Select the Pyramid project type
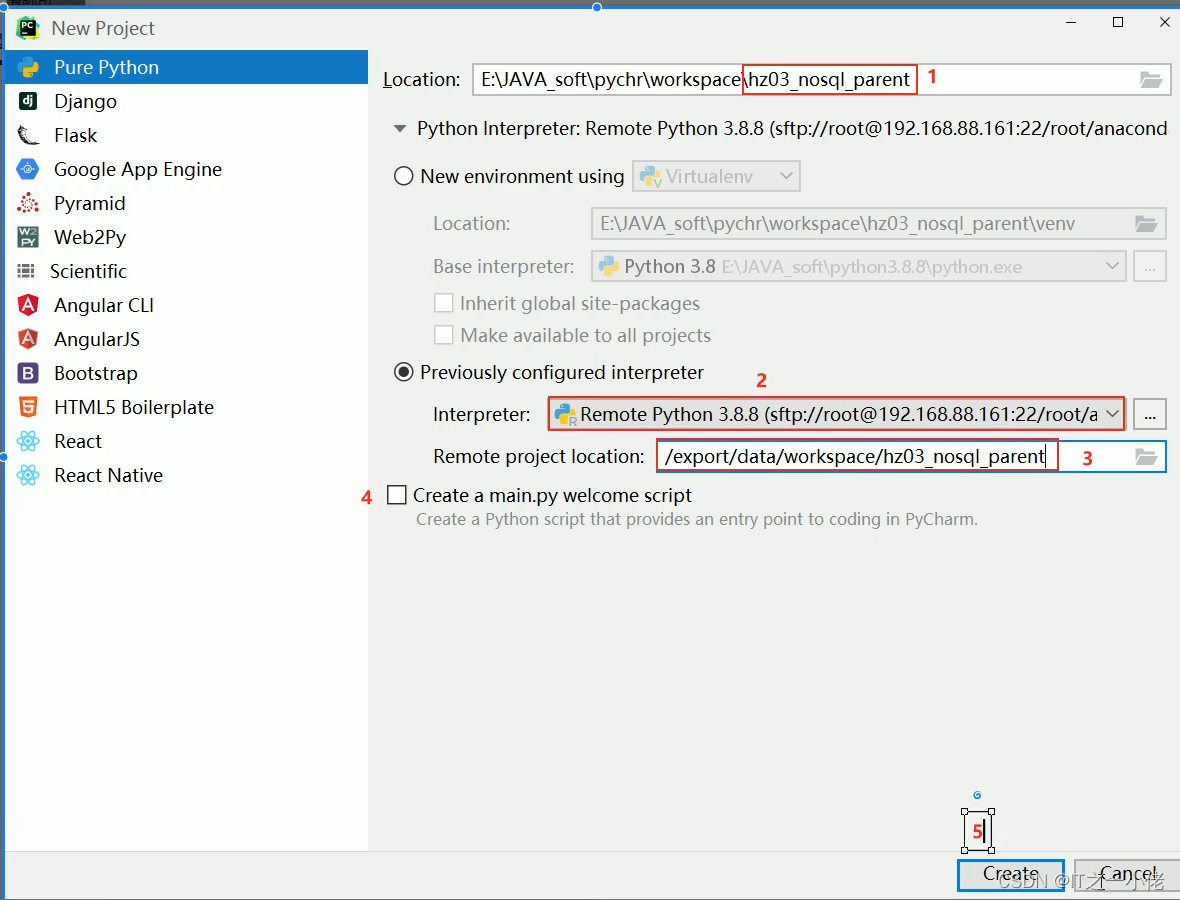This screenshot has width=1180, height=900. click(186, 203)
